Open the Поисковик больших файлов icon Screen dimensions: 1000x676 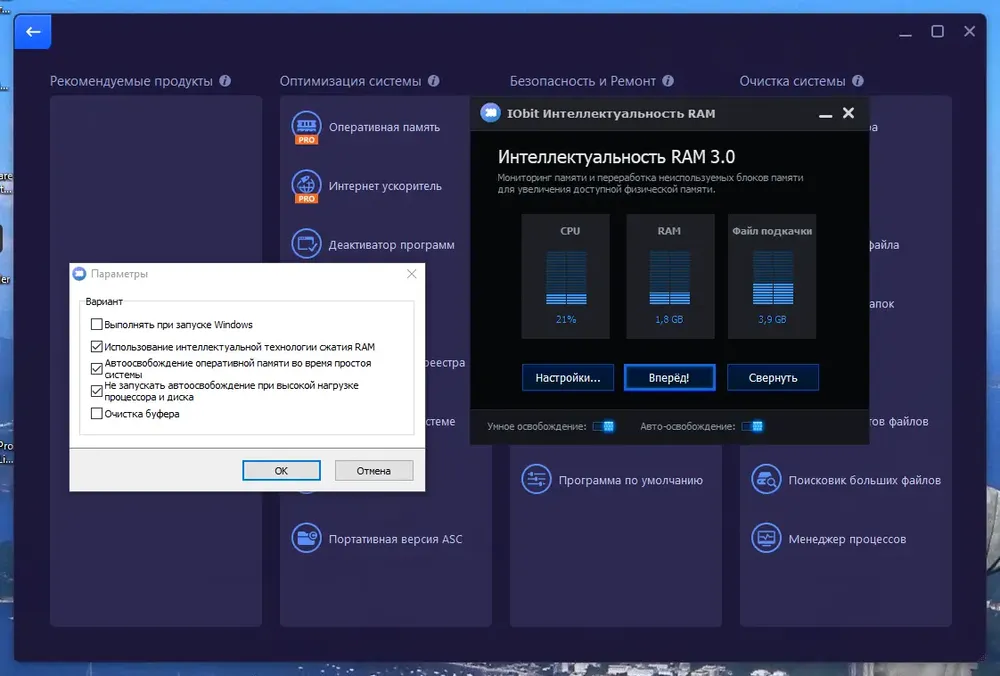(766, 480)
